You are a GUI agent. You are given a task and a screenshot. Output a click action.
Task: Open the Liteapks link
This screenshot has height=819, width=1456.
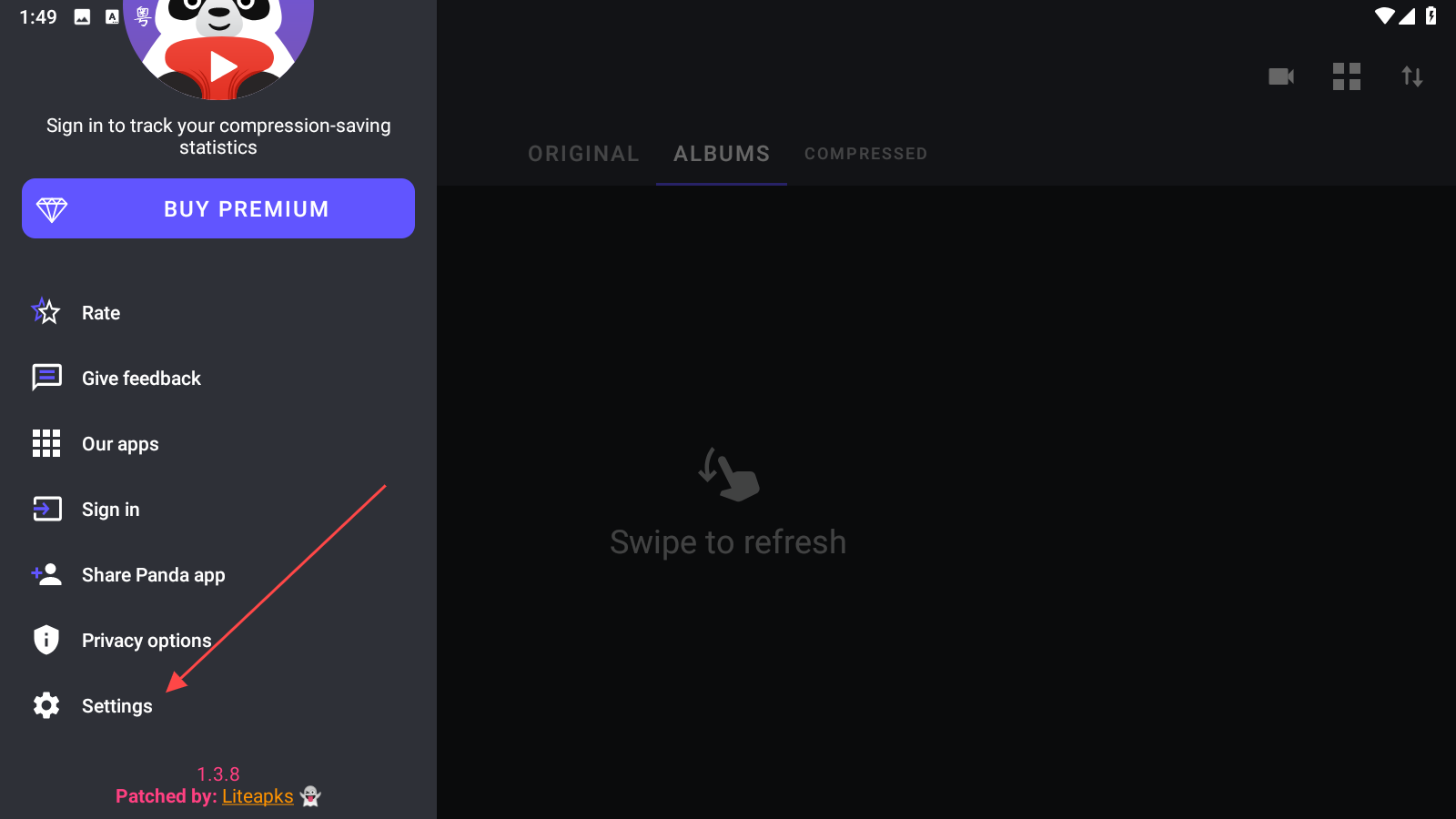coord(258,796)
